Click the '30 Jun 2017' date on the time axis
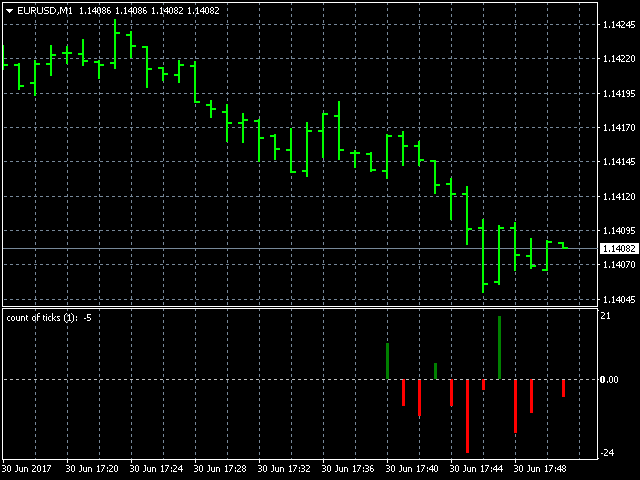 pos(27,469)
